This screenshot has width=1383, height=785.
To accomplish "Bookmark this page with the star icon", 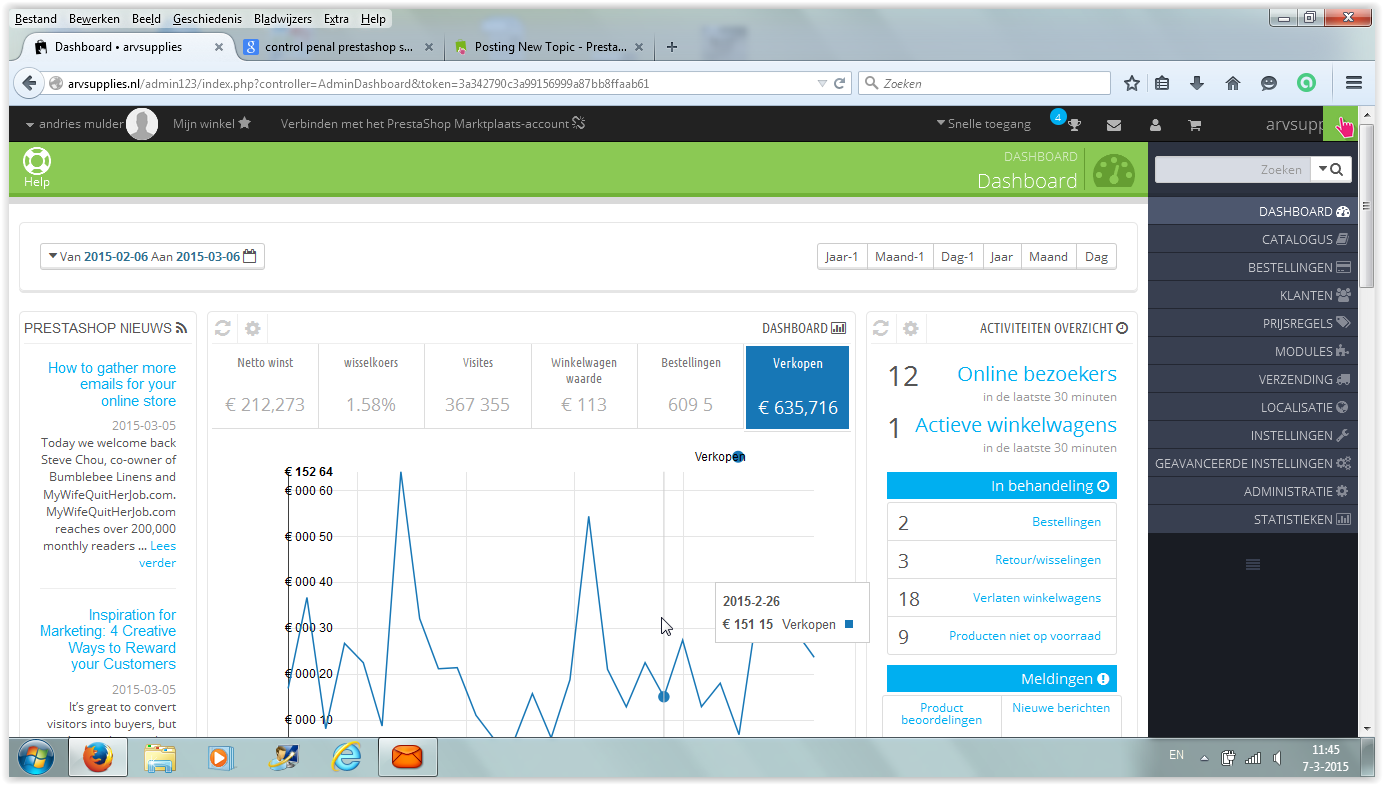I will click(x=1132, y=84).
